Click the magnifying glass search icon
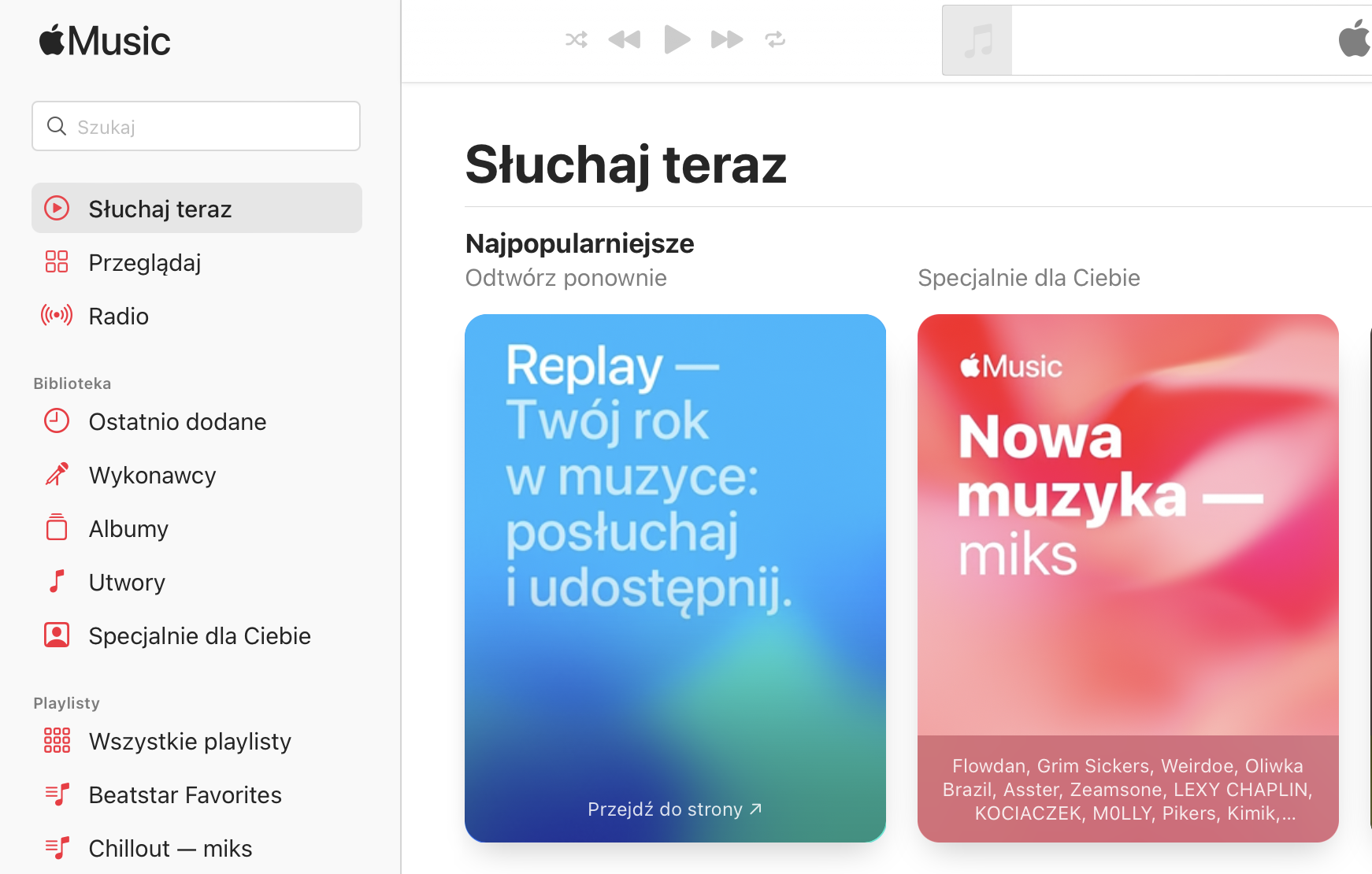 [57, 126]
